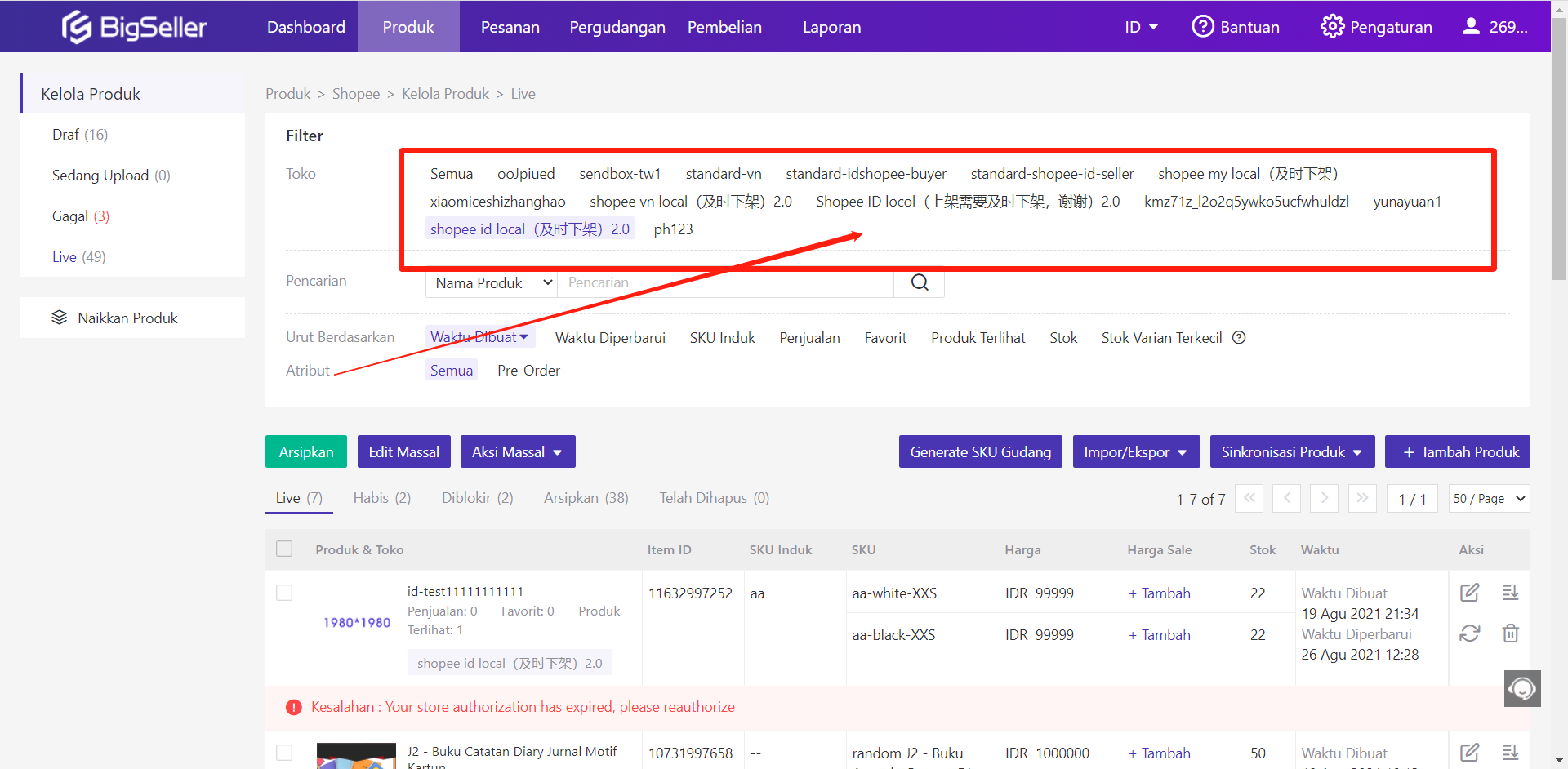Viewport: 1568px width, 769px height.
Task: Open the Laporan menu
Action: pos(831,27)
